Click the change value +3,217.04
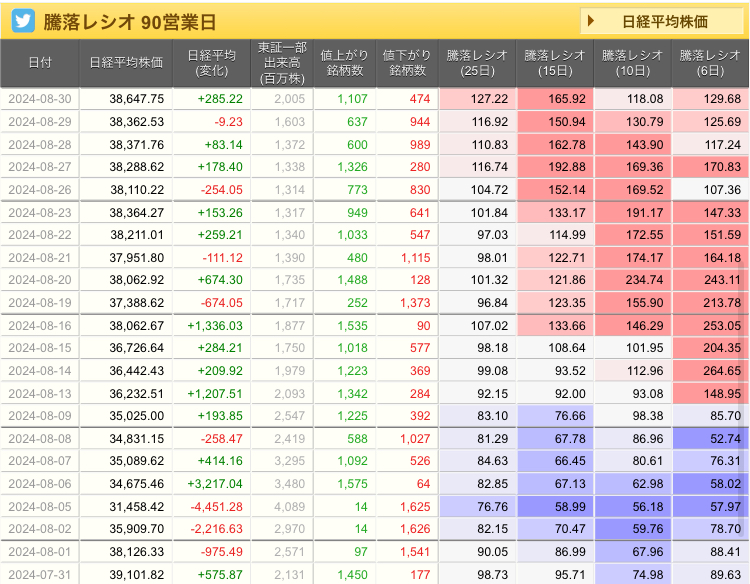This screenshot has height=584, width=750. (x=215, y=484)
